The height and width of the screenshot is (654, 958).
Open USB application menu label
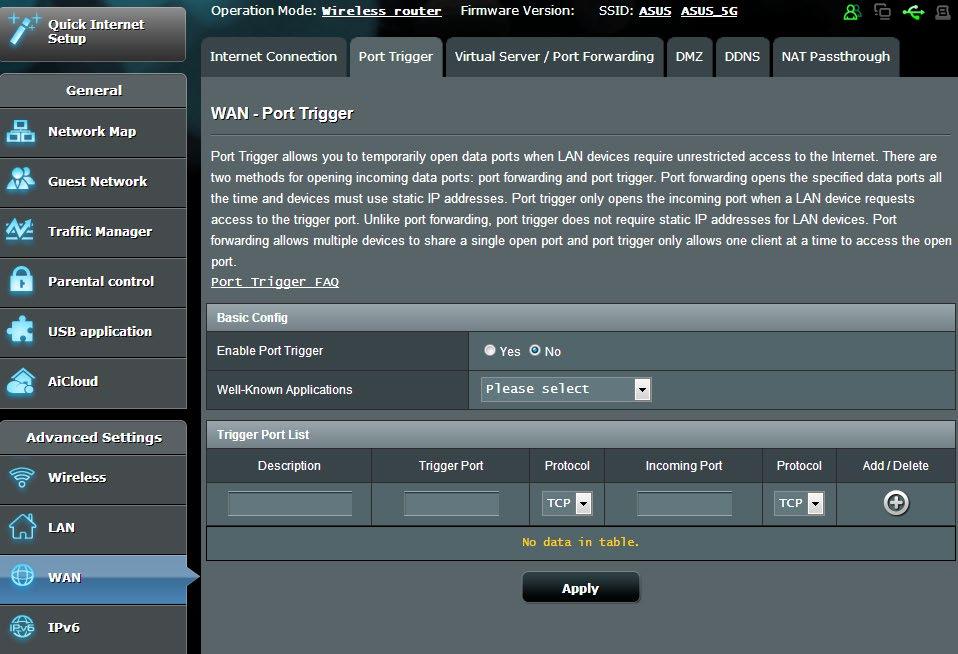coord(100,332)
